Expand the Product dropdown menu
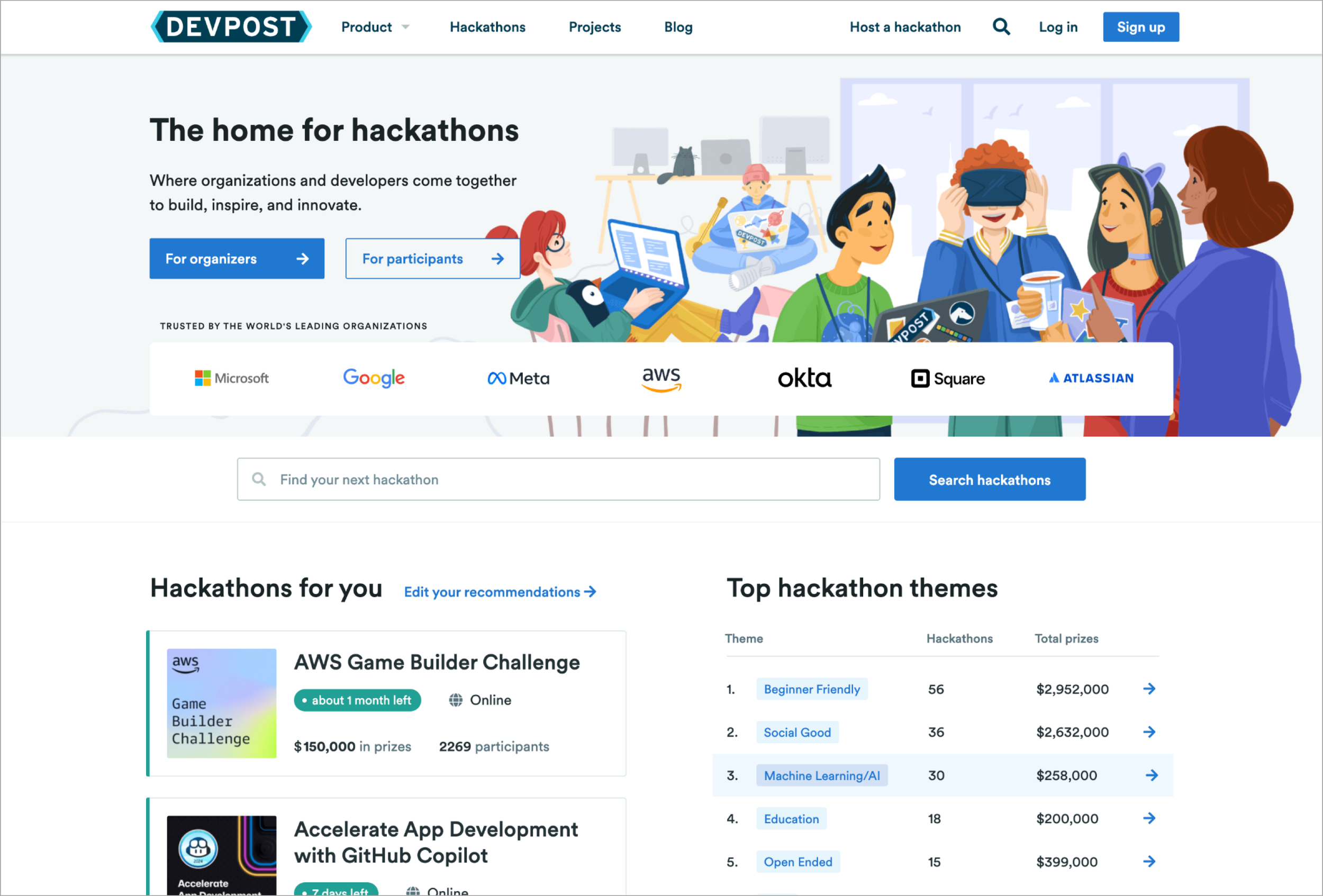The width and height of the screenshot is (1323, 896). click(375, 27)
